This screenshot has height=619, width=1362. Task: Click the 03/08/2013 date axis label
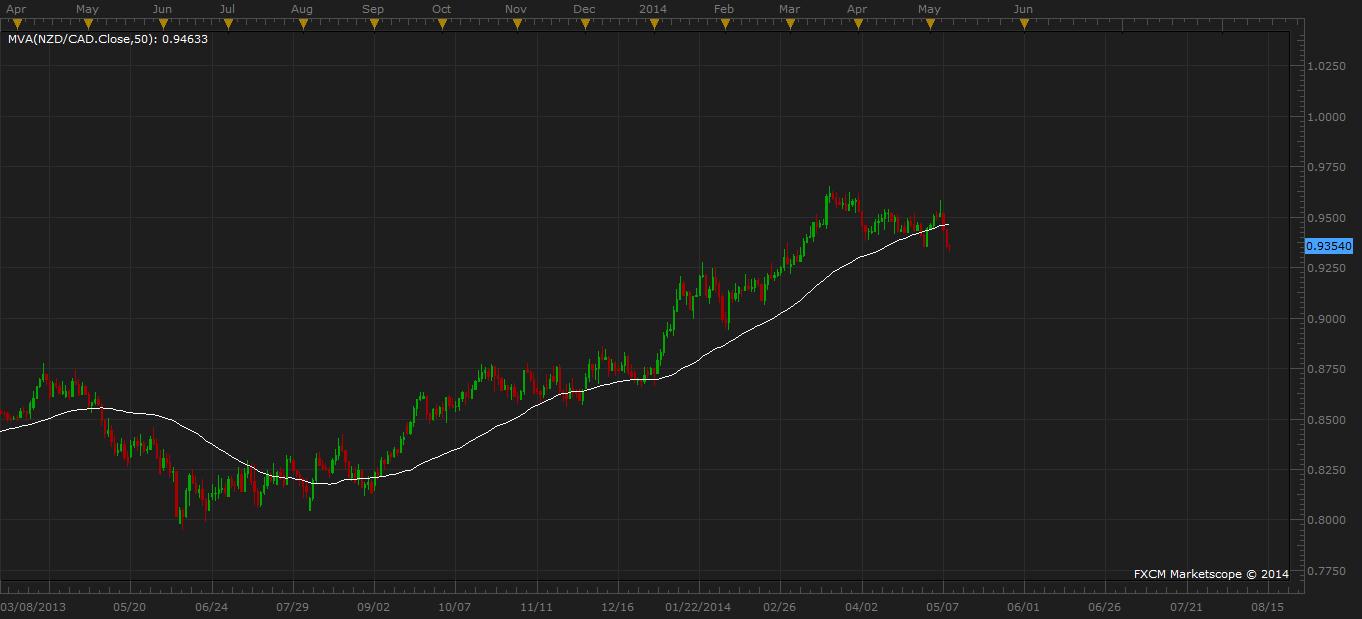click(x=32, y=606)
